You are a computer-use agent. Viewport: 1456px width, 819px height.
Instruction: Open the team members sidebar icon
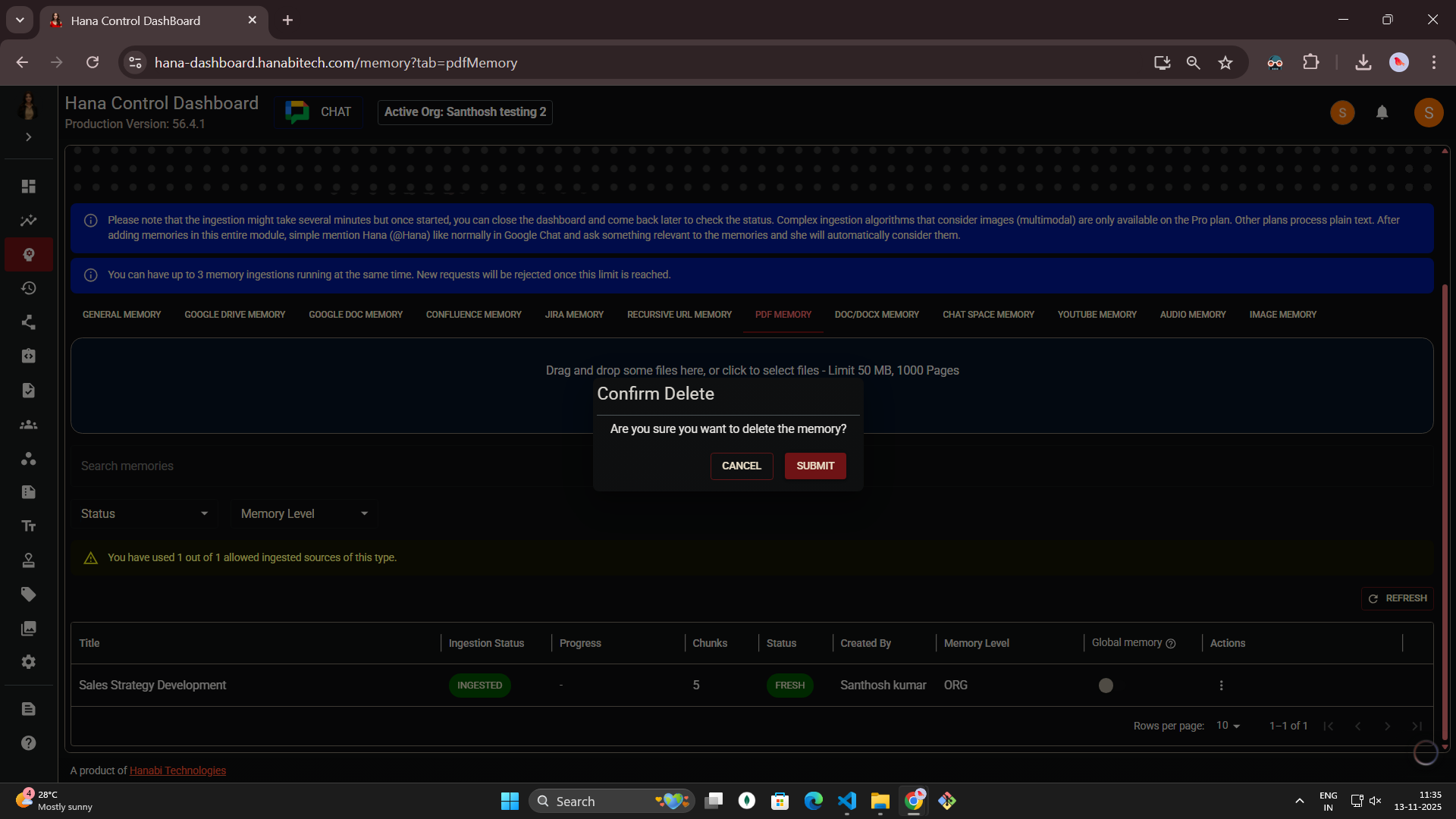point(28,425)
